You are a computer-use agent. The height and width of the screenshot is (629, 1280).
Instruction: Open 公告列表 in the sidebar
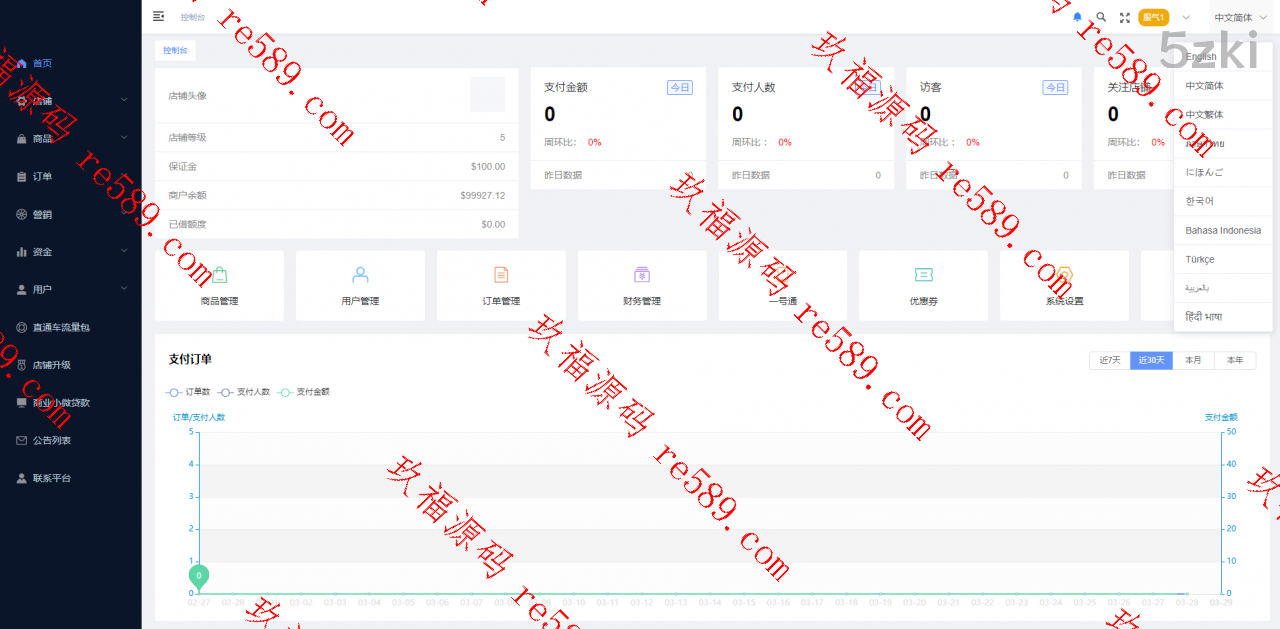[x=70, y=440]
